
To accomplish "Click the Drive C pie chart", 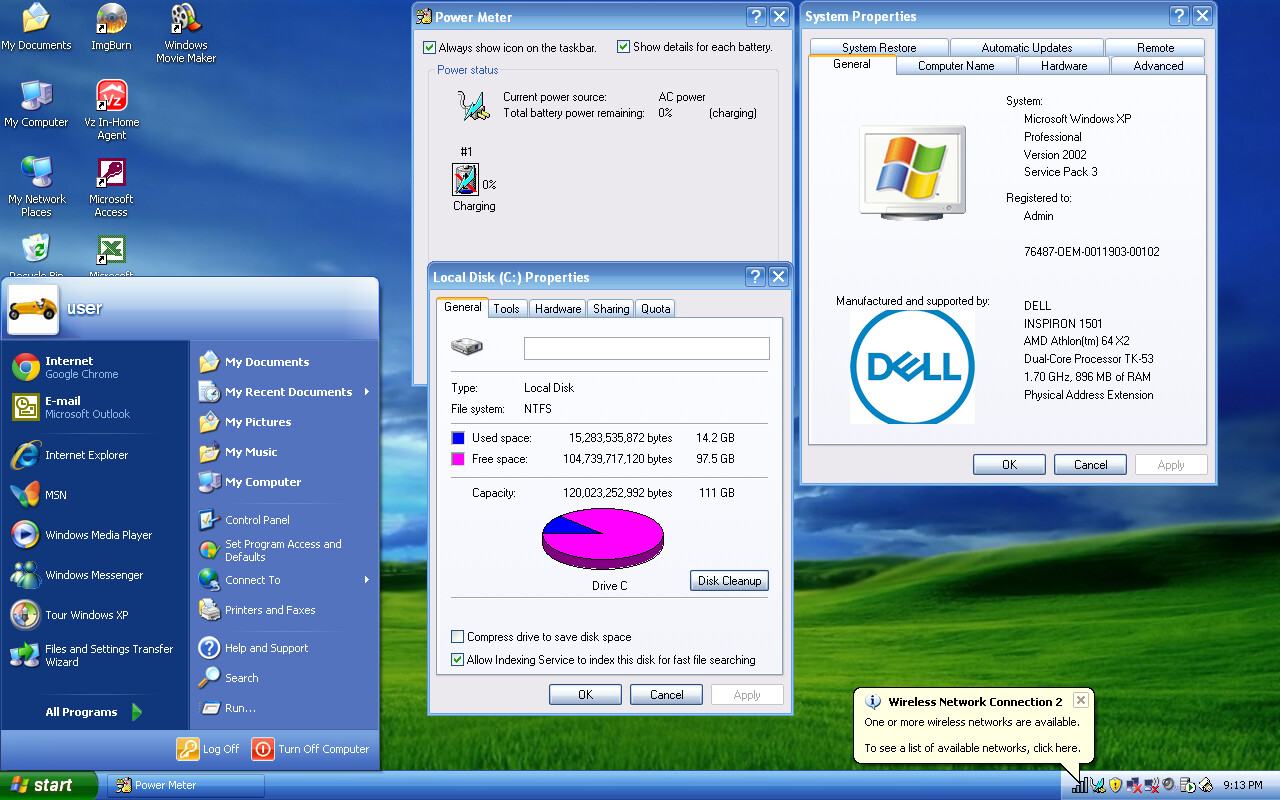I will [x=603, y=538].
